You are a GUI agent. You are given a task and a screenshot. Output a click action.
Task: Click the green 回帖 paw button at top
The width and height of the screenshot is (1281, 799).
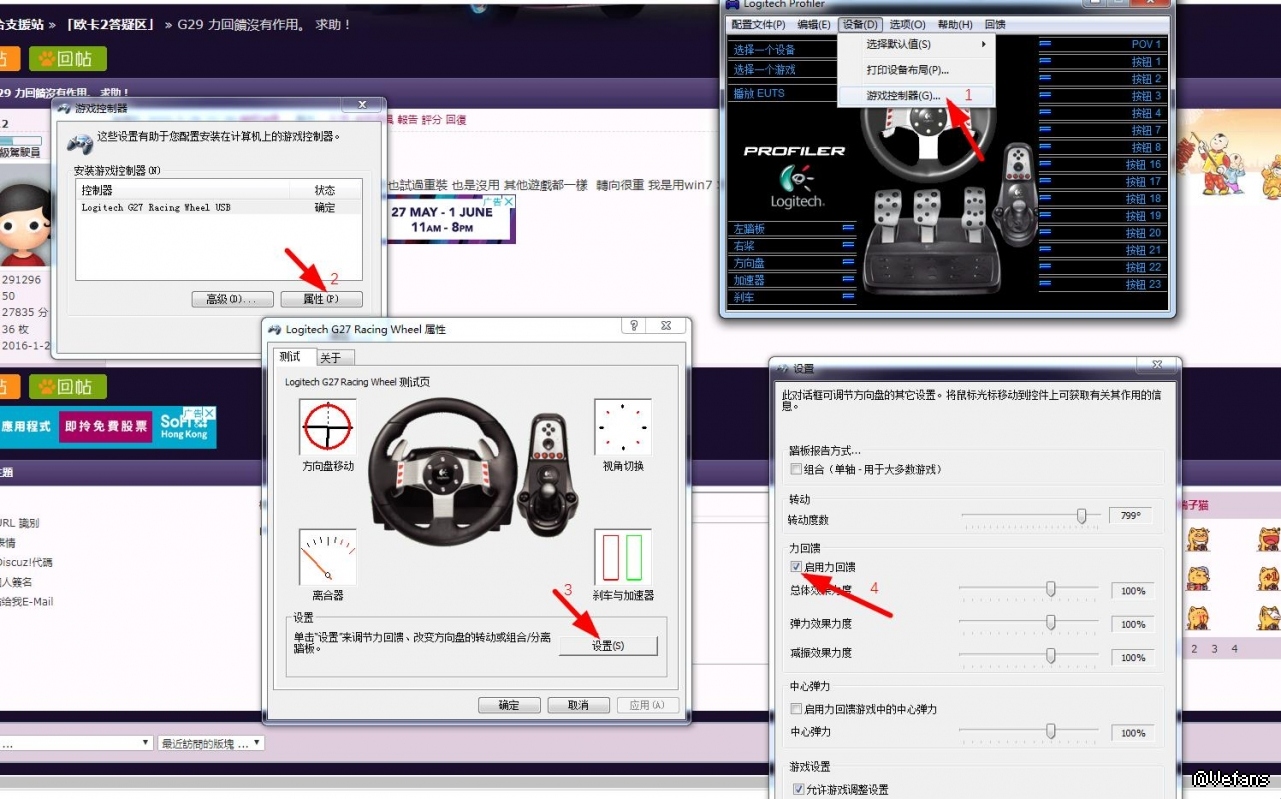(x=68, y=59)
